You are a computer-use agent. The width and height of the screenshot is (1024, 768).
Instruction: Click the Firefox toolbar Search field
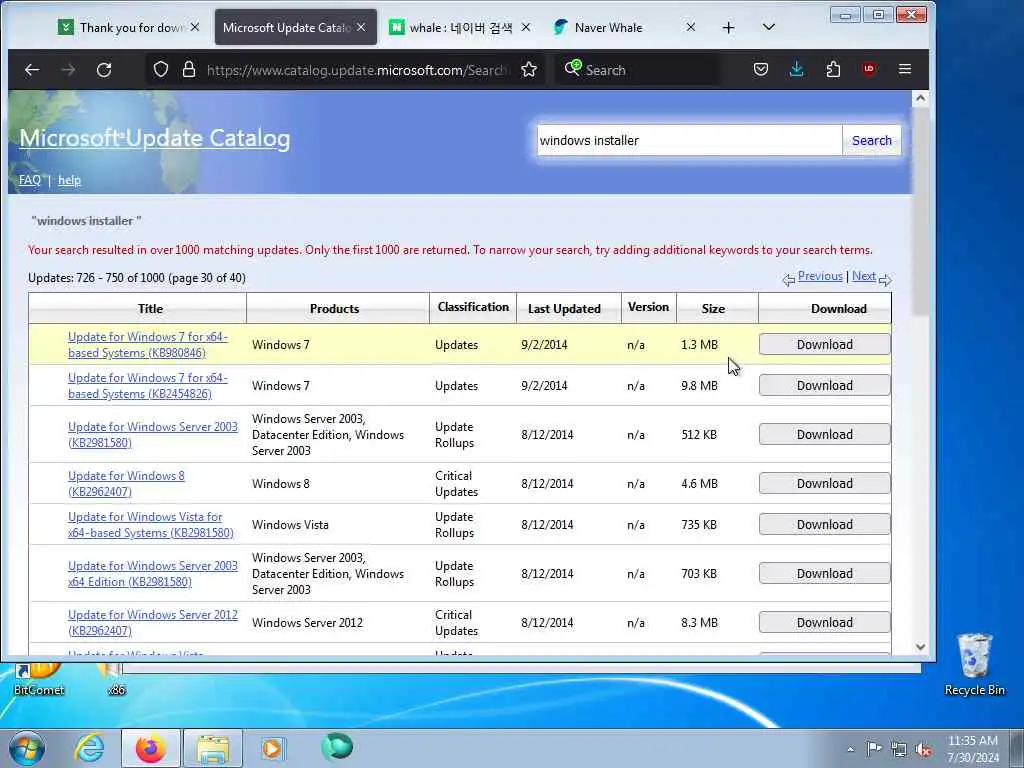[637, 70]
